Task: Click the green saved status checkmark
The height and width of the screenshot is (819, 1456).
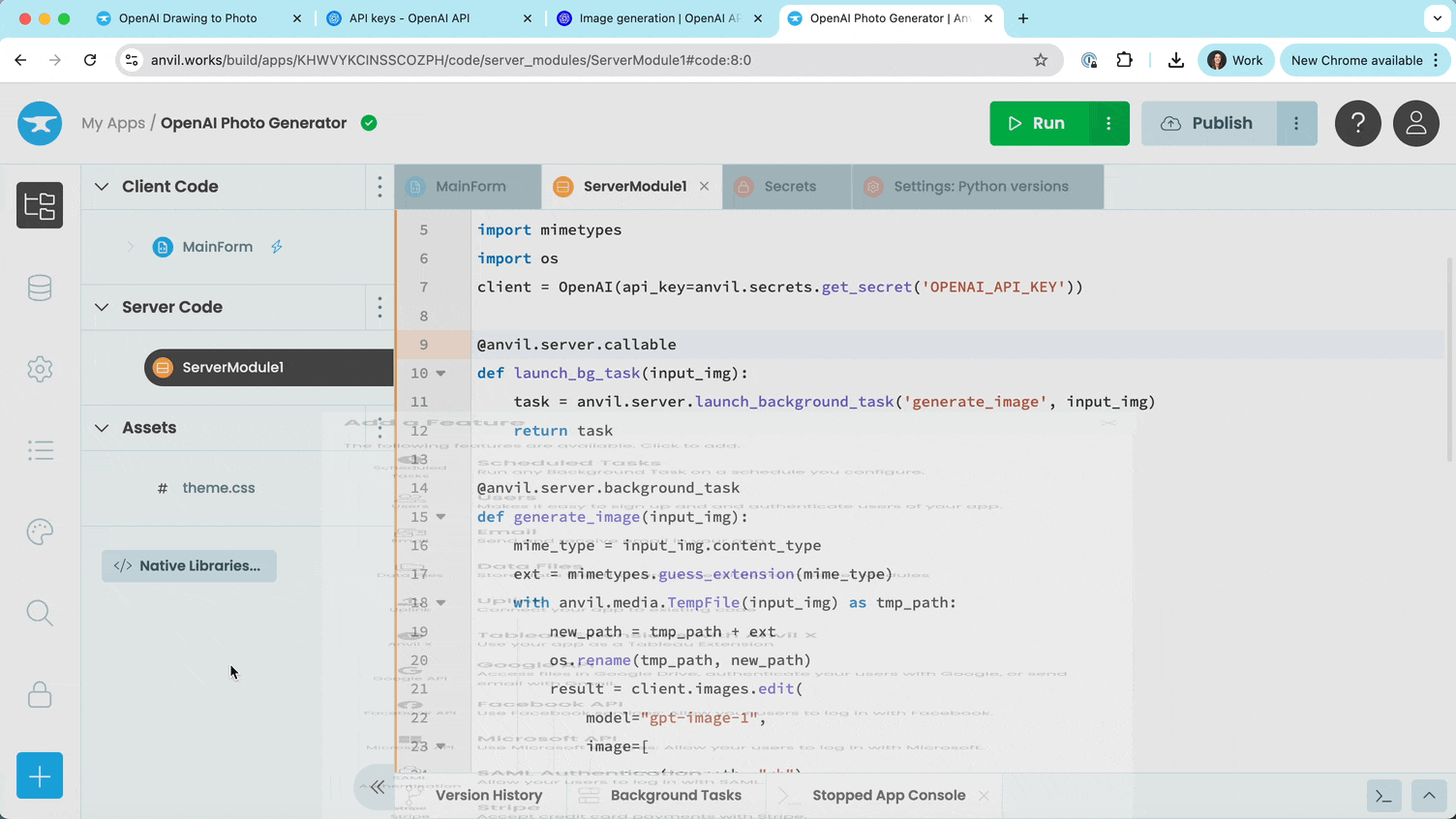Action: (369, 123)
